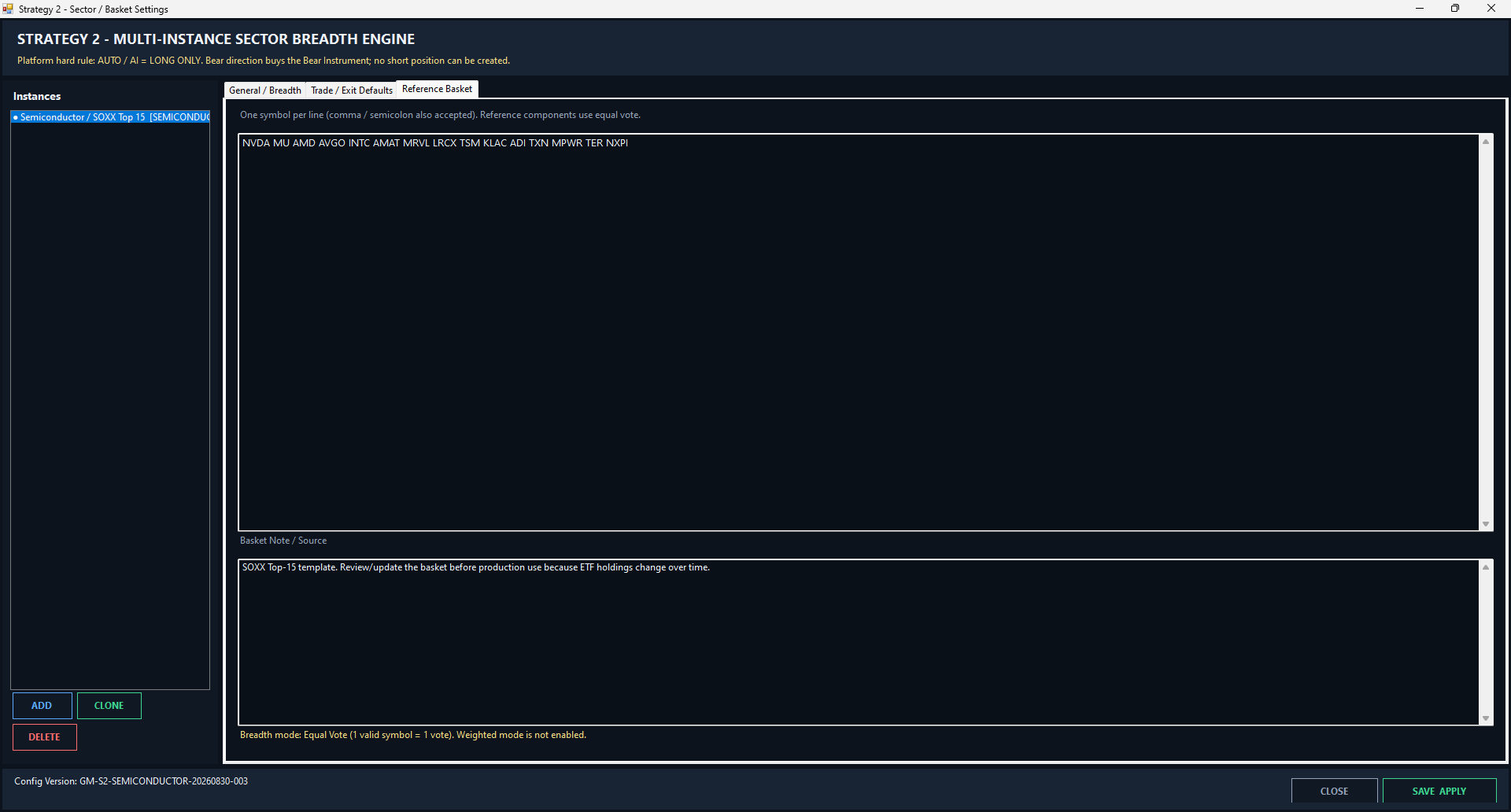Click the symbols box scroll-up arrow

pyautogui.click(x=1486, y=142)
